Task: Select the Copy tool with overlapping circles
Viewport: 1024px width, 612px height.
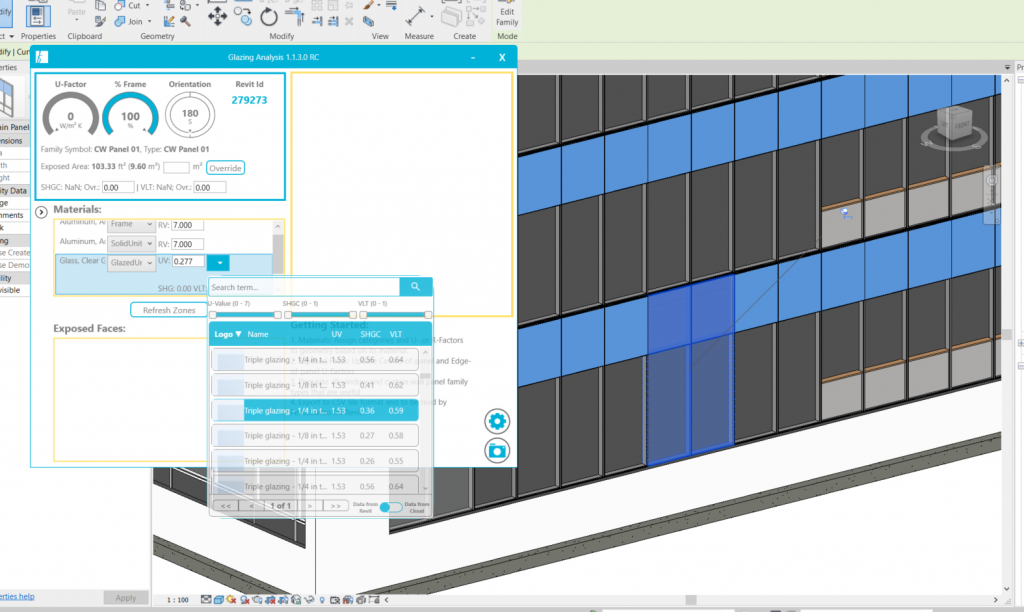Action: pyautogui.click(x=243, y=16)
